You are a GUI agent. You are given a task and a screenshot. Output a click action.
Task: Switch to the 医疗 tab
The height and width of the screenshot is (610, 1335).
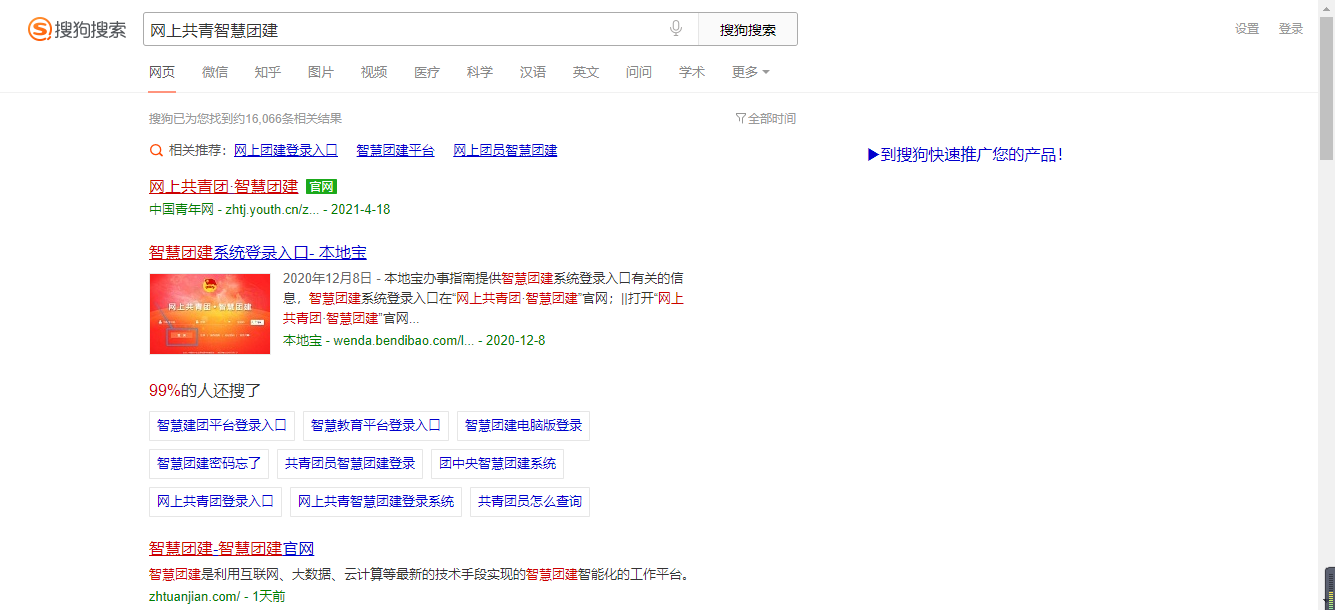pyautogui.click(x=427, y=72)
